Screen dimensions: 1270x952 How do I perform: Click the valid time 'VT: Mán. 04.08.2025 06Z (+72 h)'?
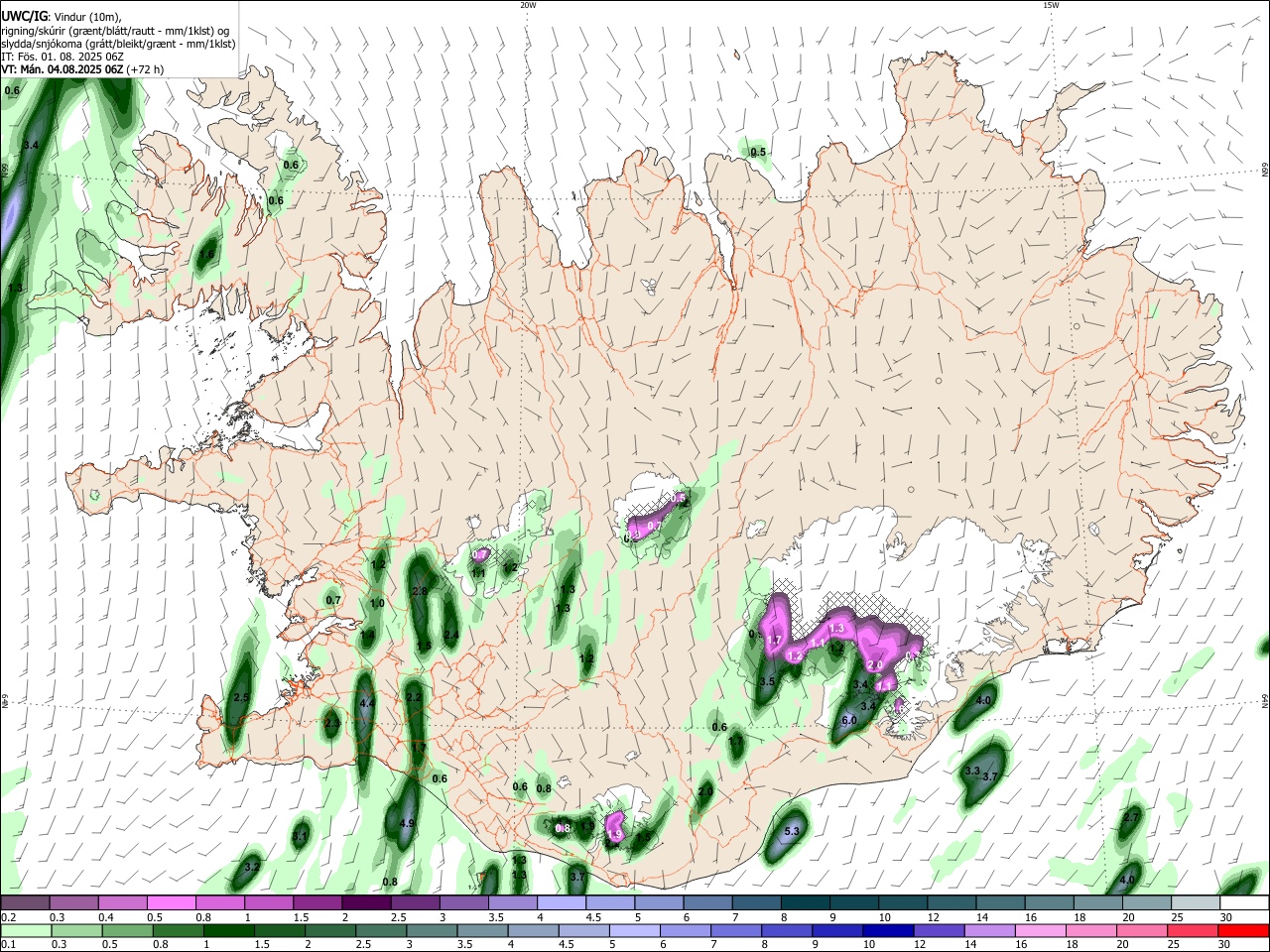82,69
